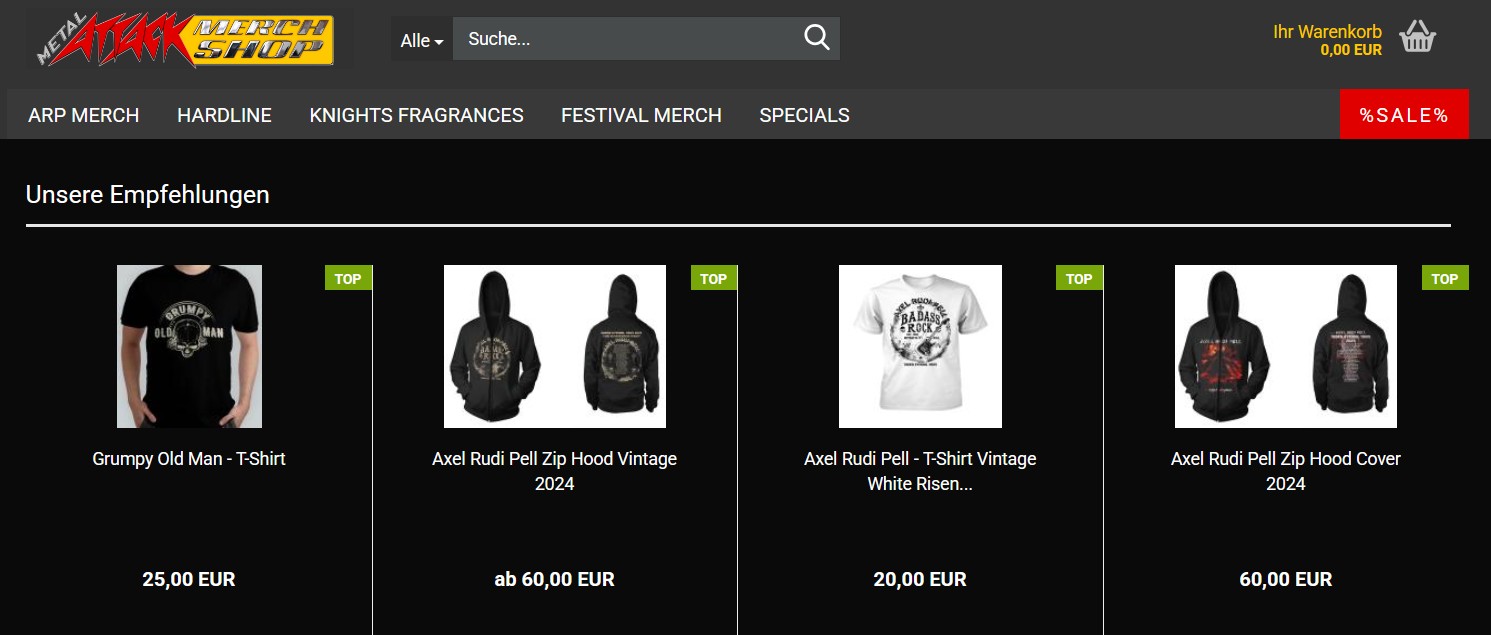The height and width of the screenshot is (635, 1491).
Task: Open the shopping basket icon
Action: [x=1417, y=38]
